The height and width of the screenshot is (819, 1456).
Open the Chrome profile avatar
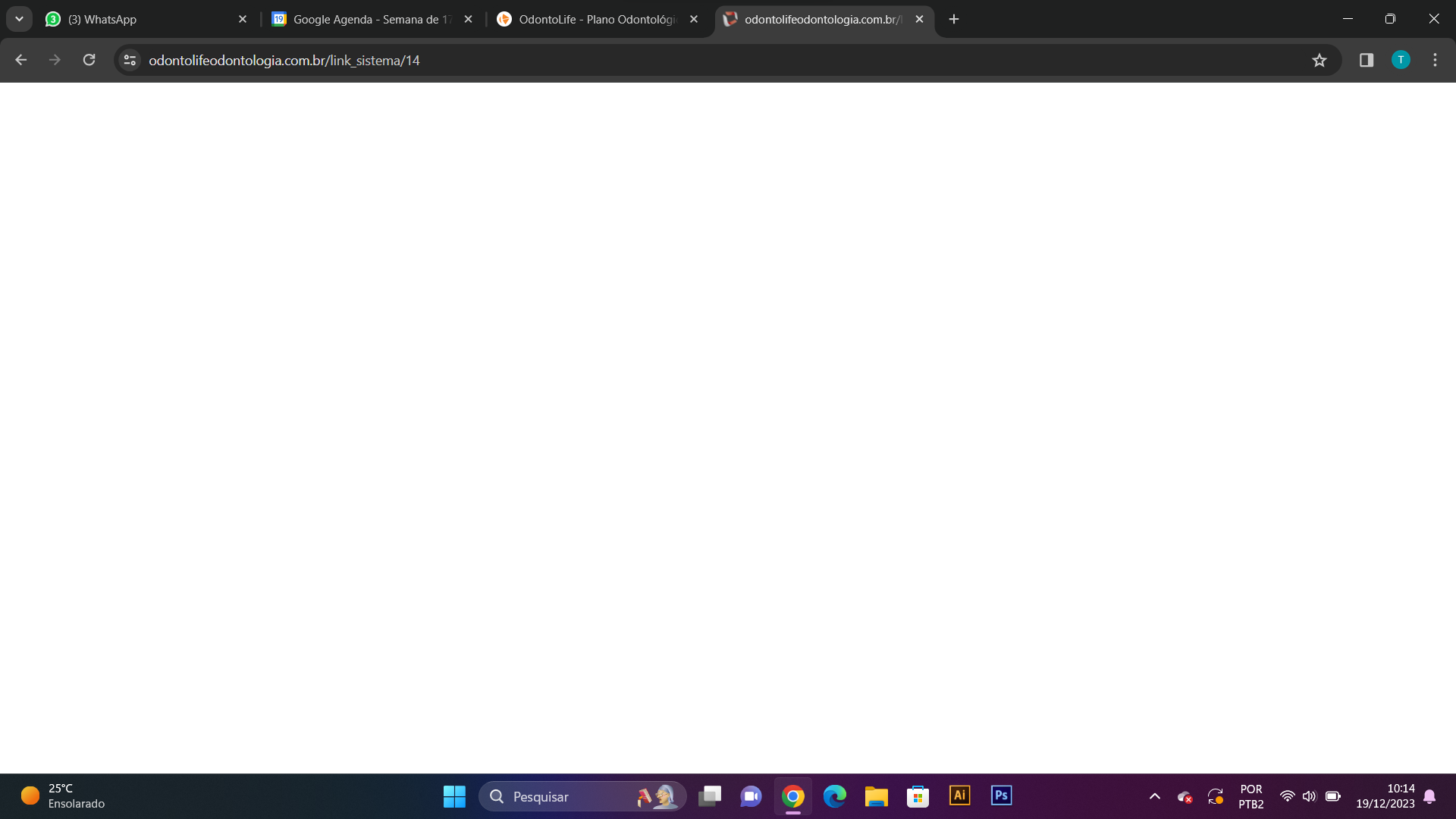(x=1401, y=60)
